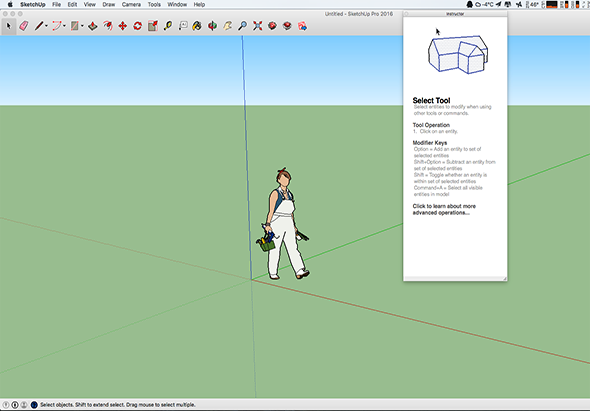Open the Extension Warehouse icon
Viewport: 590px width, 411px height.
tap(287, 26)
